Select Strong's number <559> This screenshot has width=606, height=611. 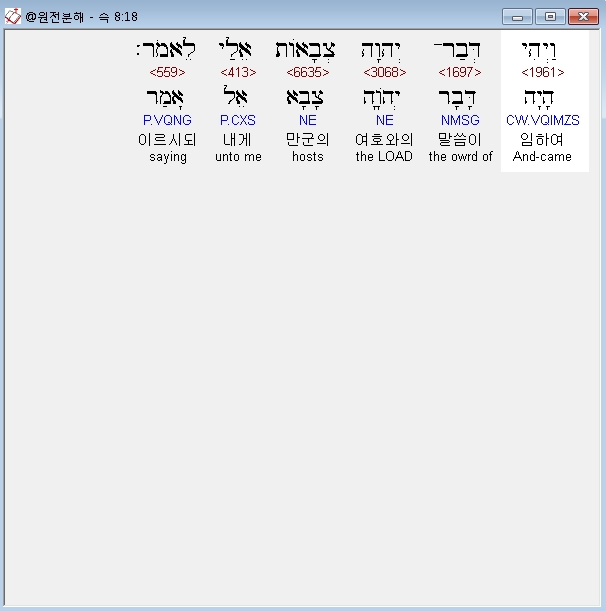click(x=167, y=72)
